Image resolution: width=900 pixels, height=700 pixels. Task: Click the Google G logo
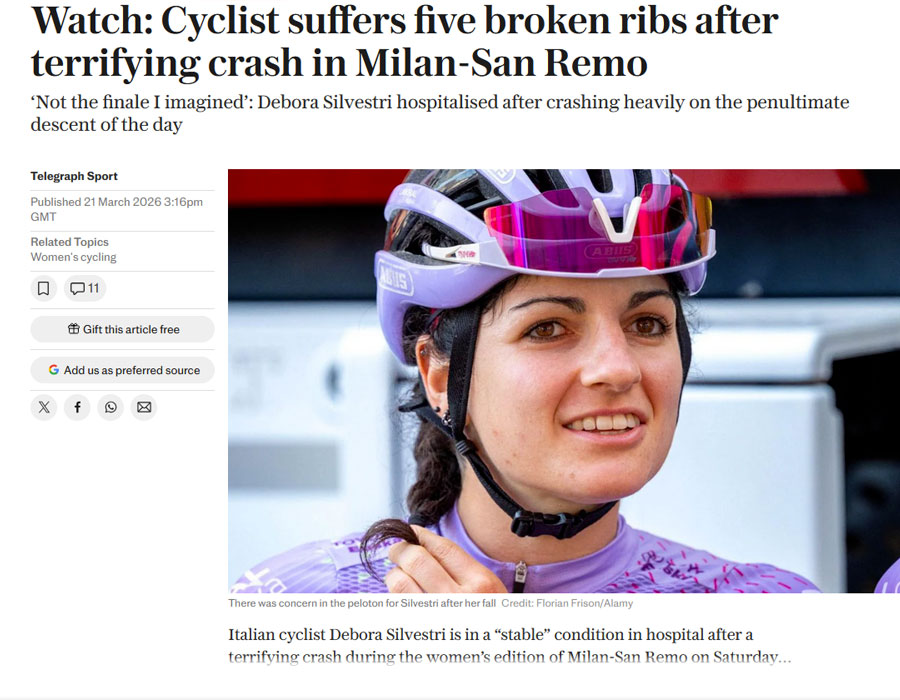(52, 370)
